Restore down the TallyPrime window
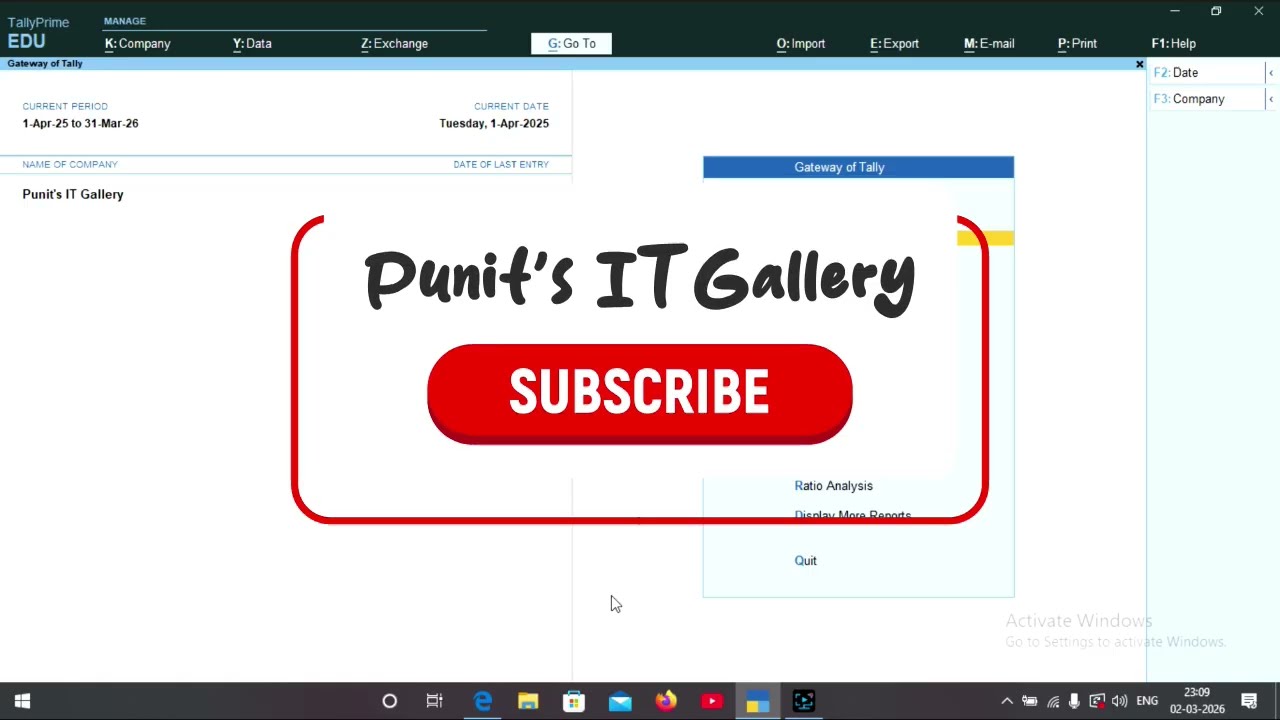 click(1216, 11)
